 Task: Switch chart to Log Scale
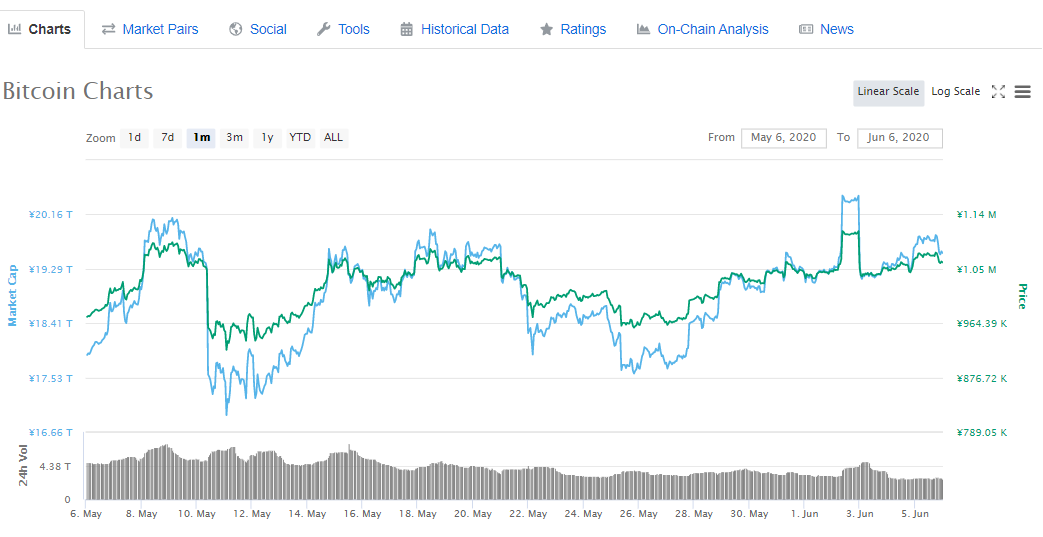pos(956,92)
